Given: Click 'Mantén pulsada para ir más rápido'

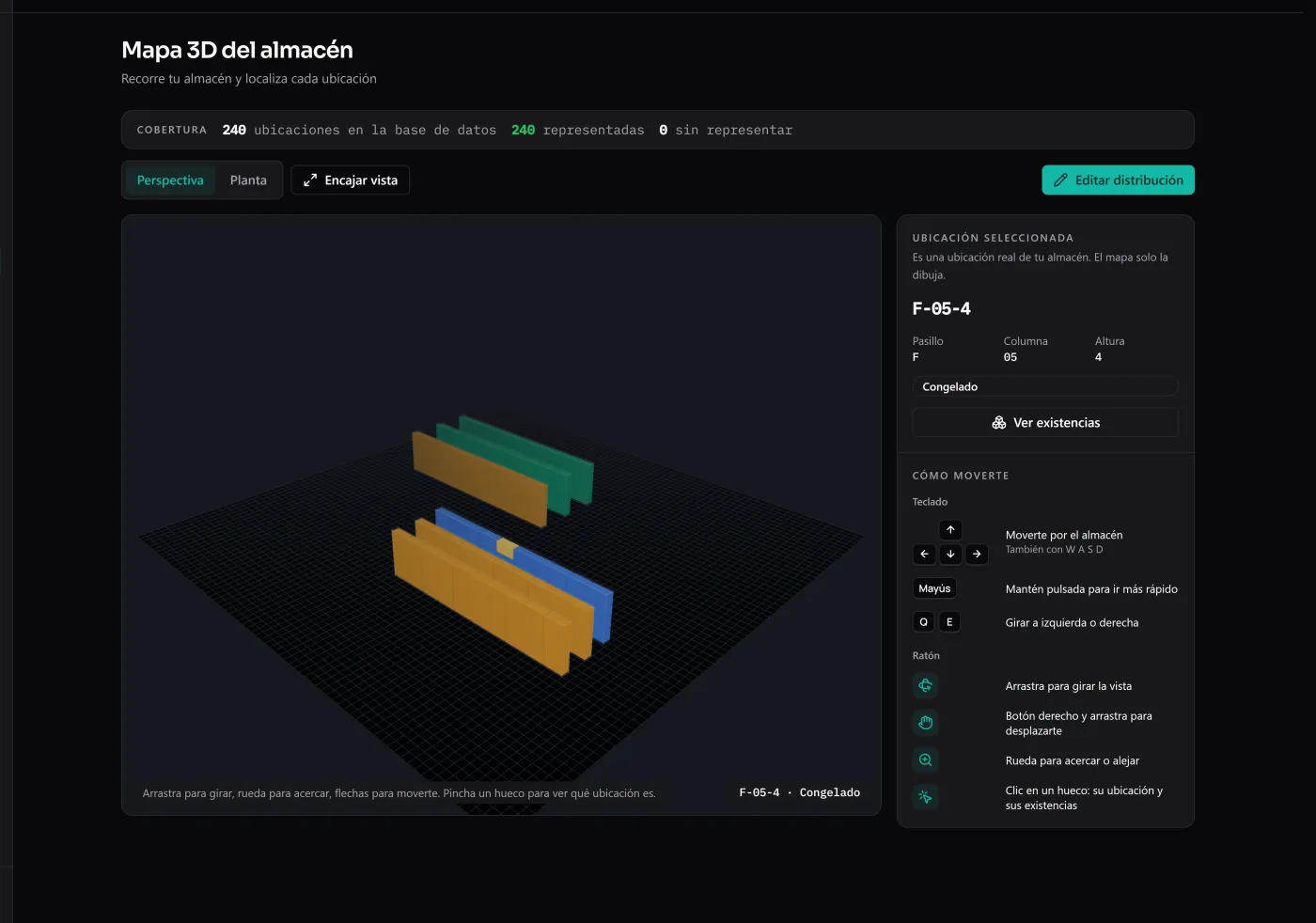Looking at the screenshot, I should tap(1091, 589).
